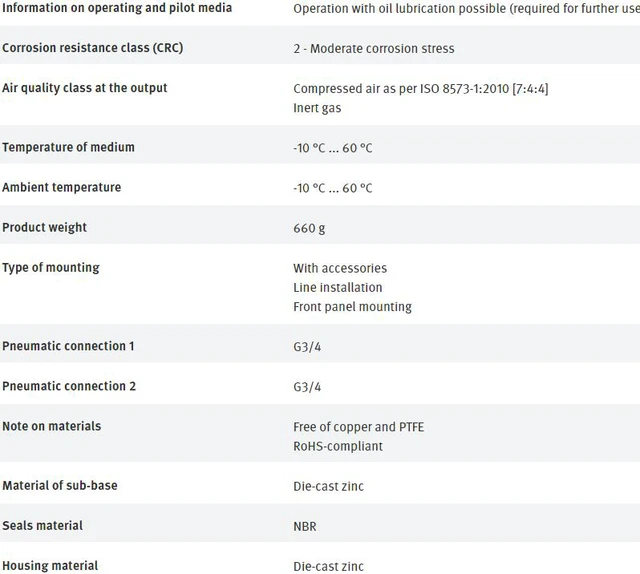Select the 'Front panel mounting' text
640x574 pixels.
352,307
